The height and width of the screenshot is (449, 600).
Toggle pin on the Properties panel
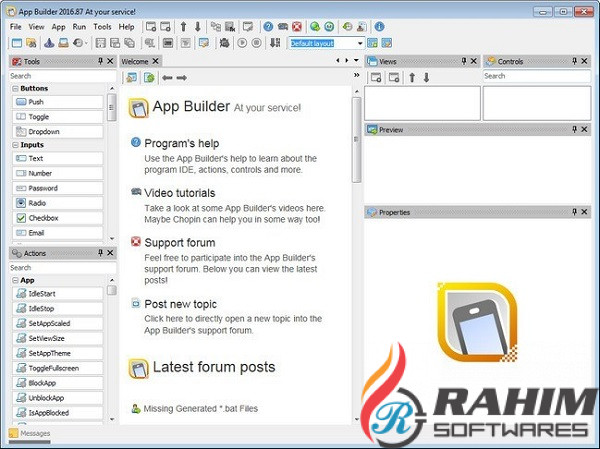574,212
